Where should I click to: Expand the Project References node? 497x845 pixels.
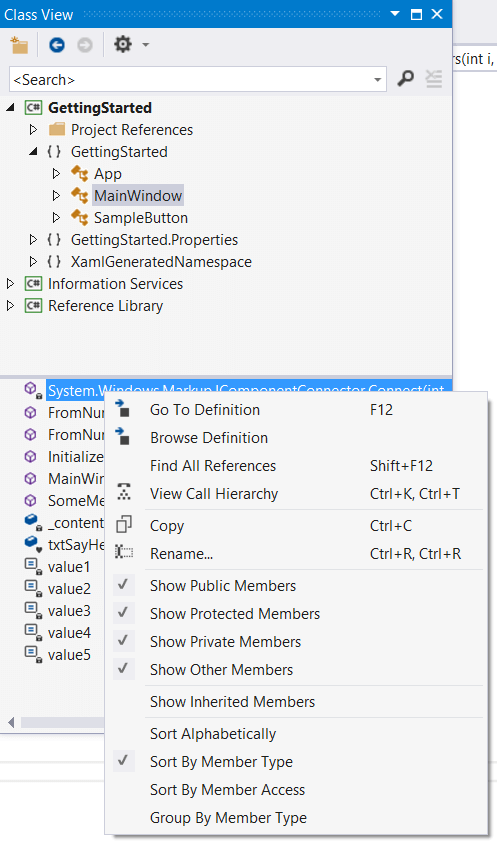pos(33,129)
